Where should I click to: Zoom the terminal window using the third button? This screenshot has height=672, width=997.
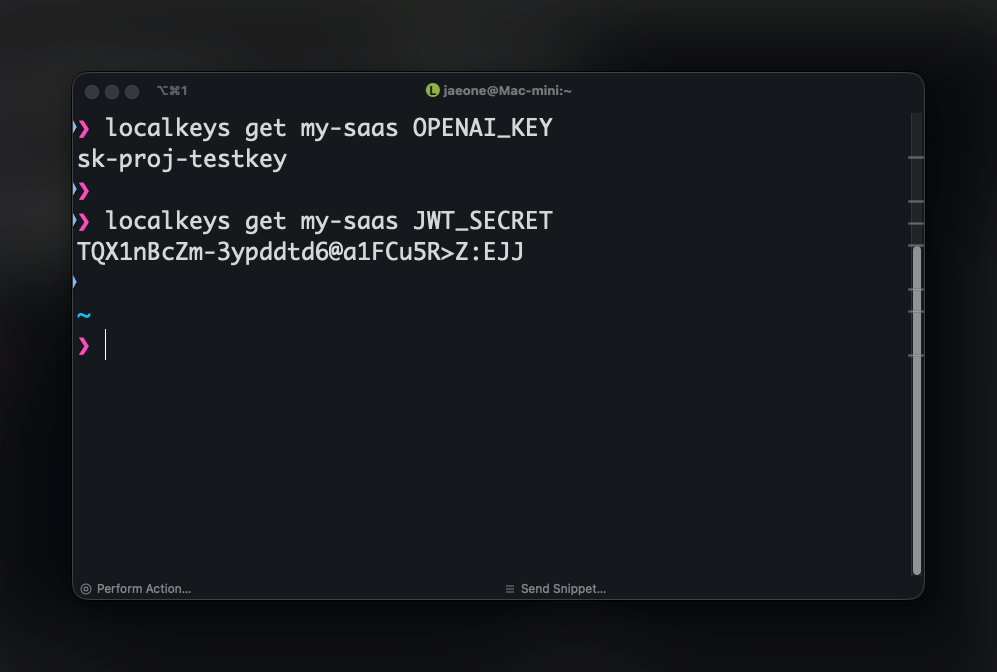132,92
